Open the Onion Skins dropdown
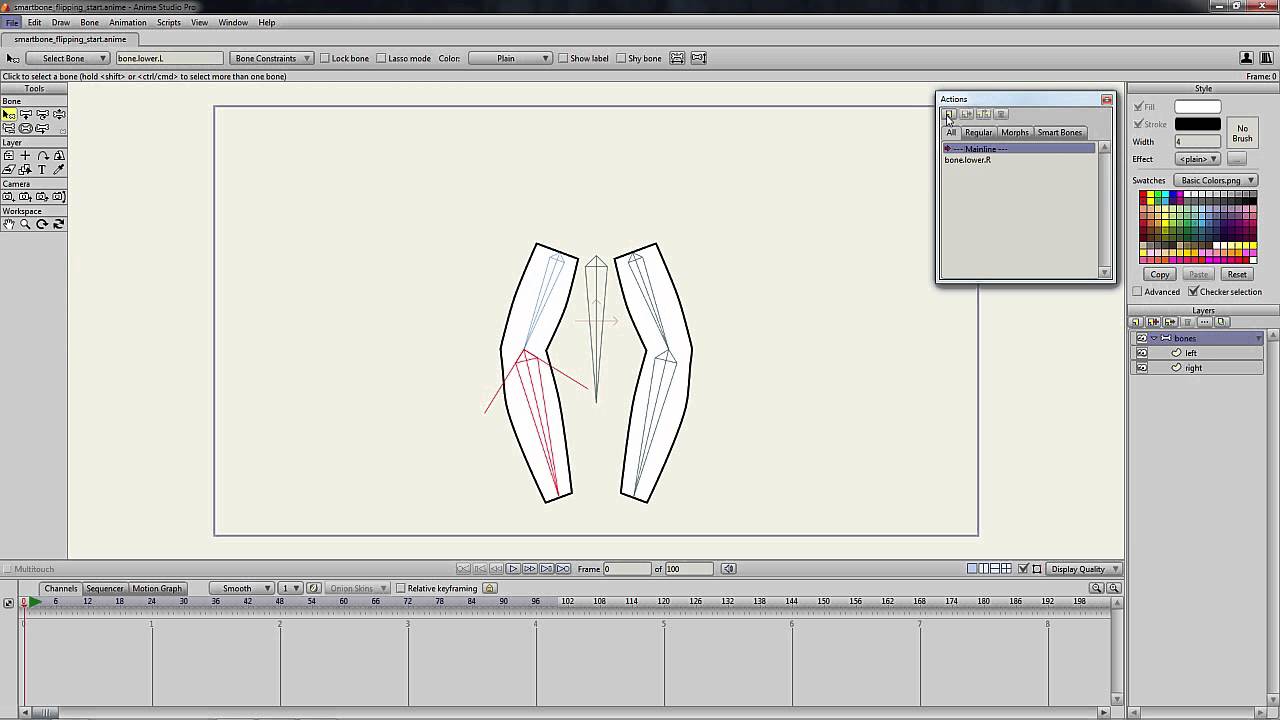The height and width of the screenshot is (720, 1280). tap(356, 588)
